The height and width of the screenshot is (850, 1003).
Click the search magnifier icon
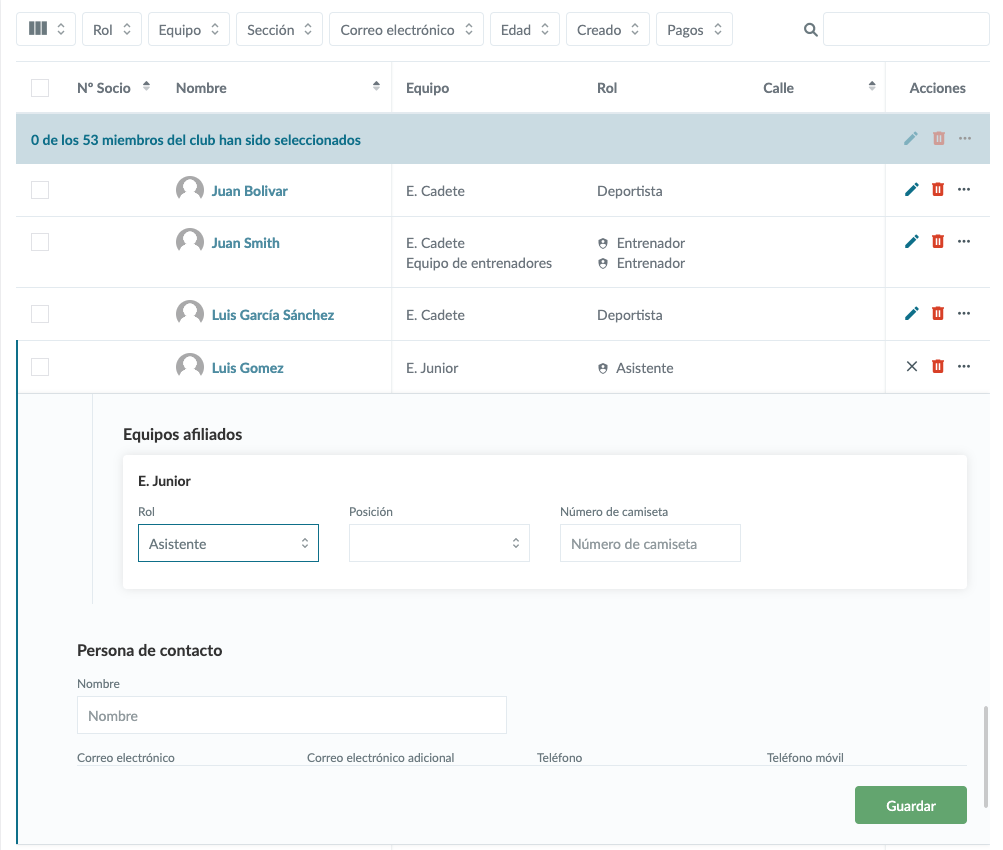(811, 30)
